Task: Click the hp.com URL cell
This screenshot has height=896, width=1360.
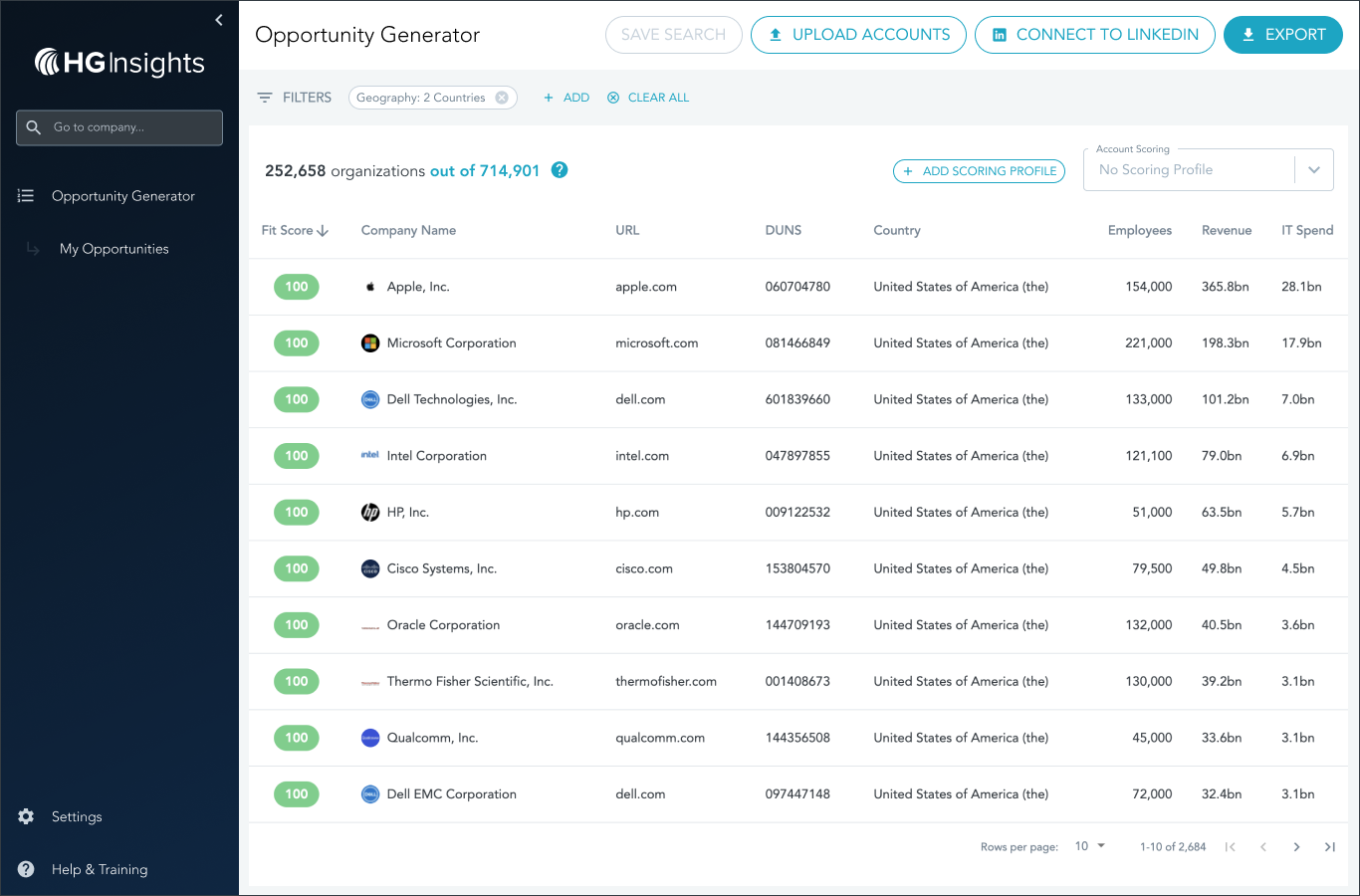Action: (x=637, y=513)
